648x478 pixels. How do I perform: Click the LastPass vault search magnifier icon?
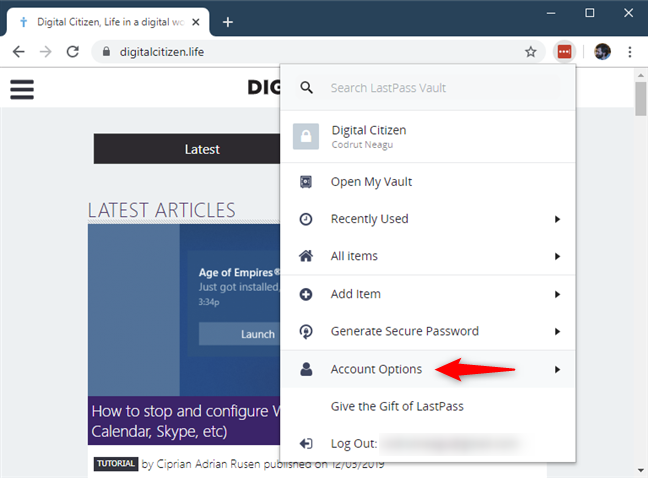click(306, 88)
